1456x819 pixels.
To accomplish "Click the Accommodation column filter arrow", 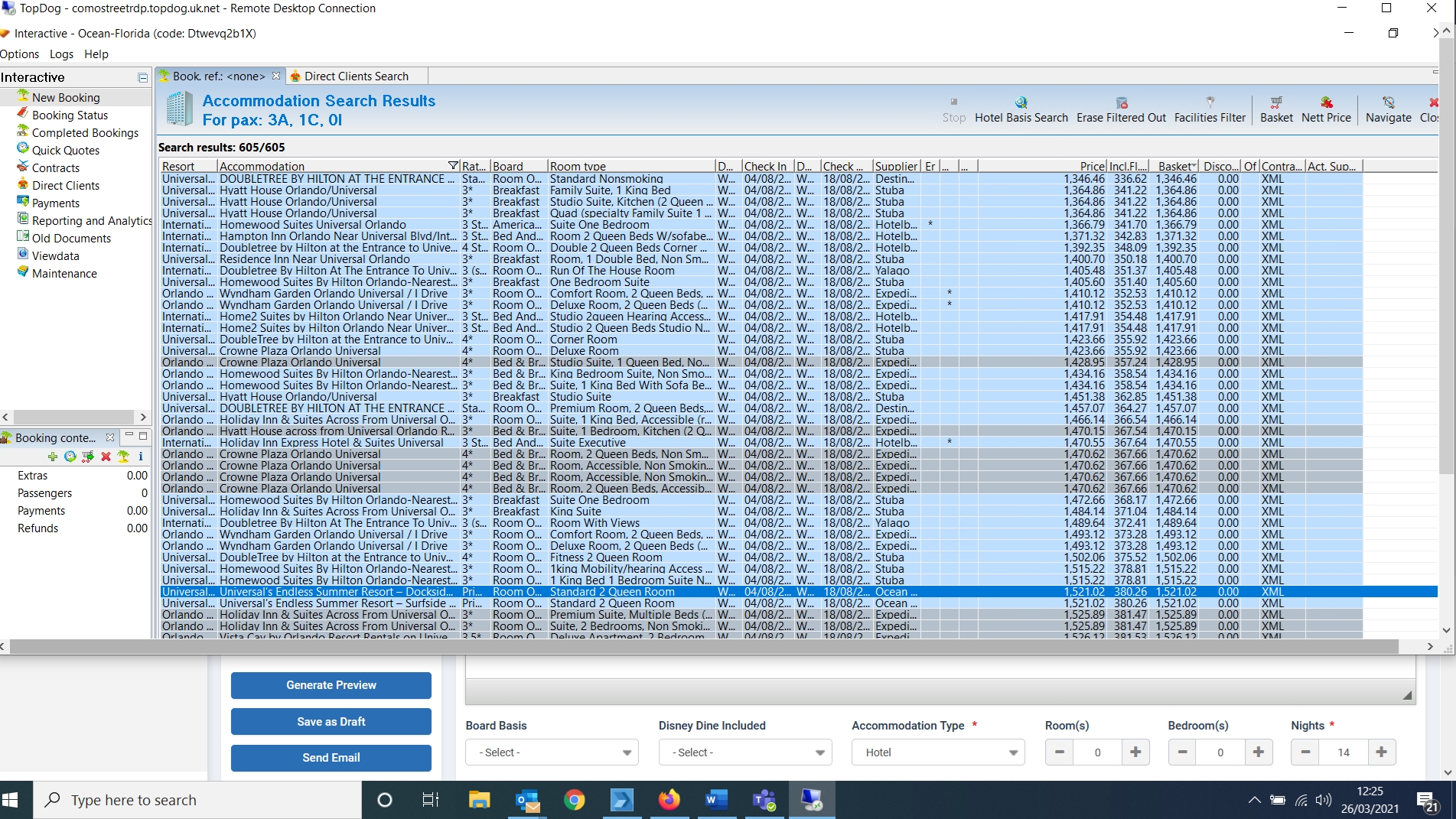I will click(453, 166).
